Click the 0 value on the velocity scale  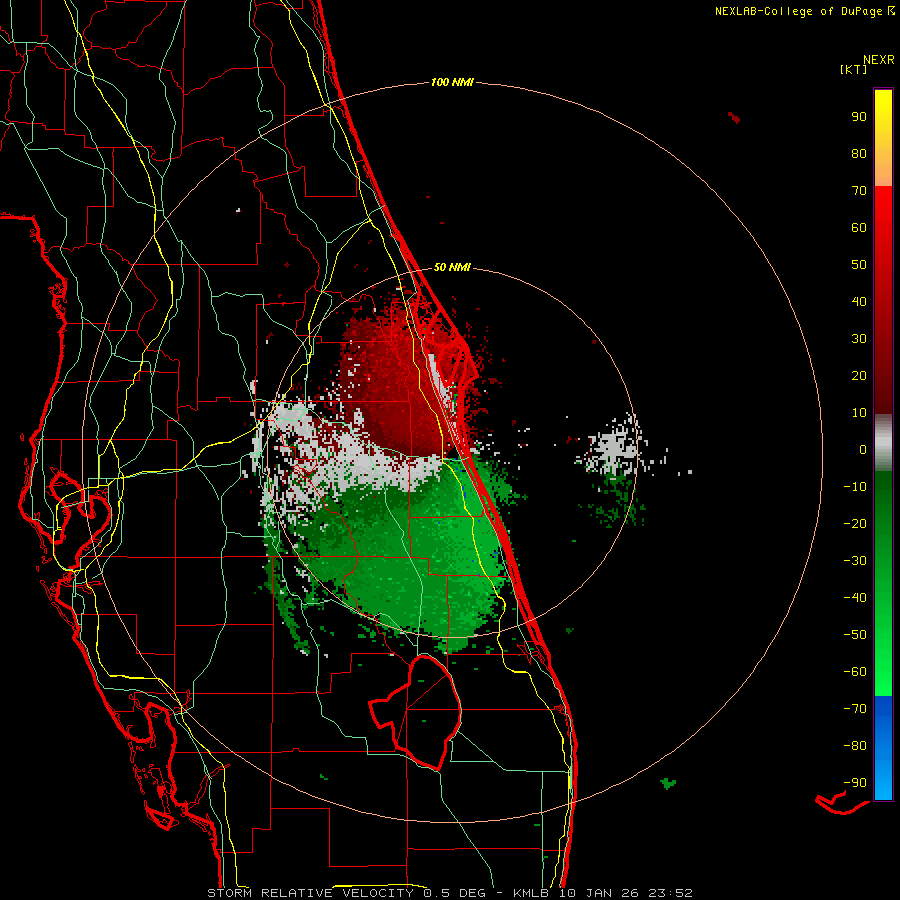pyautogui.click(x=863, y=450)
